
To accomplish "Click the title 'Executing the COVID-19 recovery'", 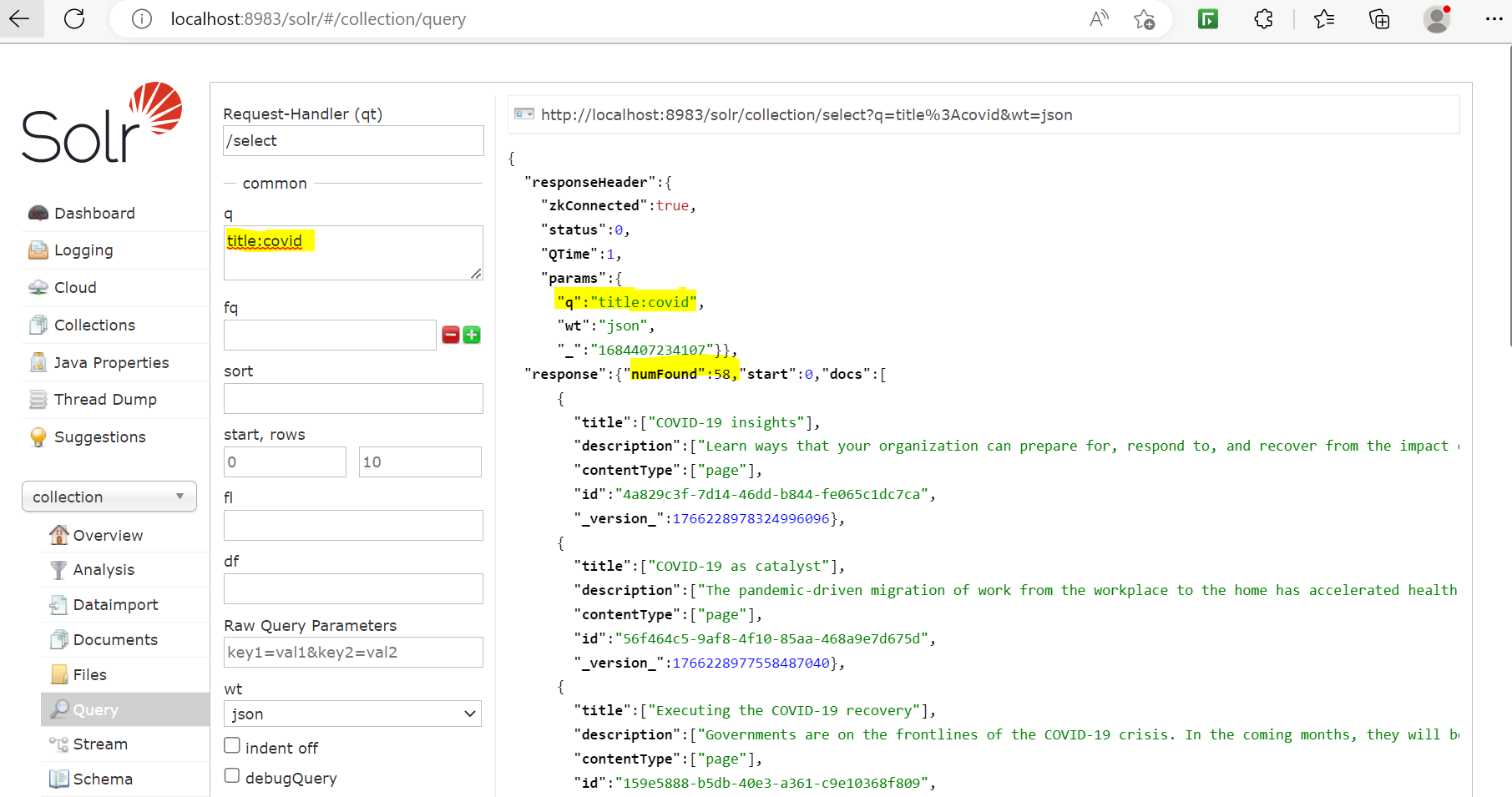I will (x=788, y=710).
